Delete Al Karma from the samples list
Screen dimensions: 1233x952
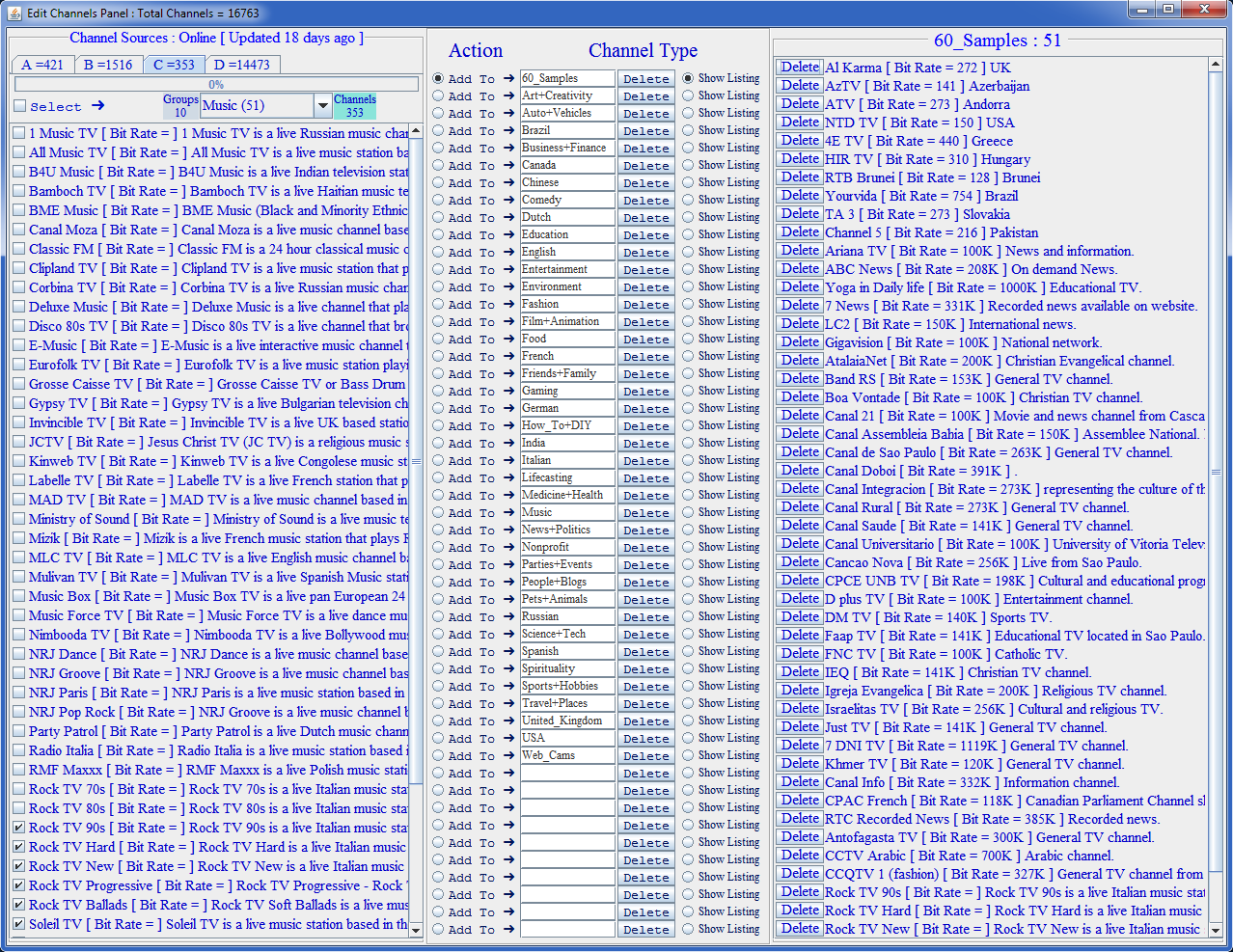coord(800,68)
